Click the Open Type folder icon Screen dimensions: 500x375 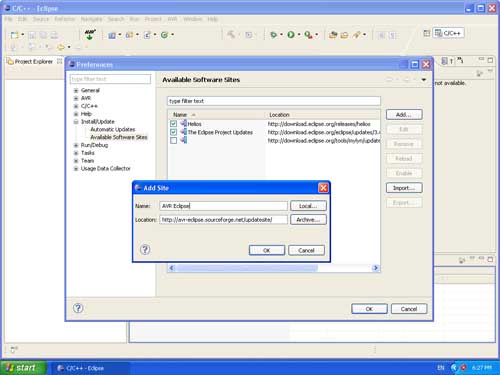click(x=333, y=35)
